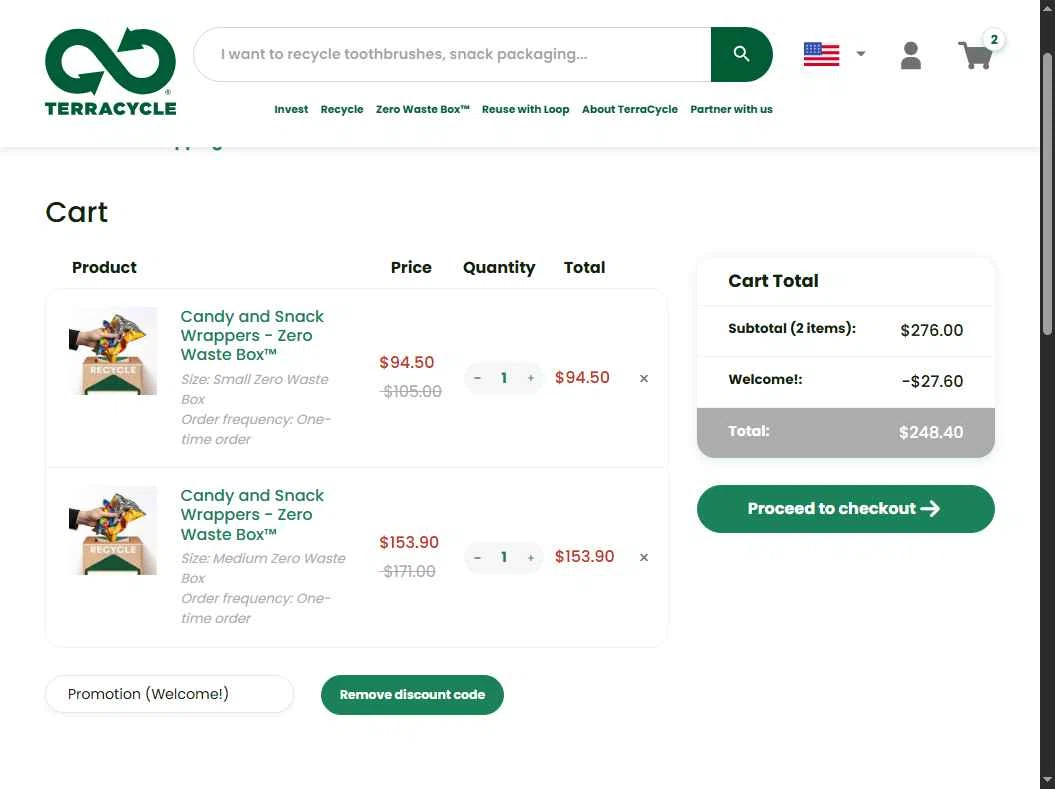Click the Quantity column header

(x=499, y=268)
